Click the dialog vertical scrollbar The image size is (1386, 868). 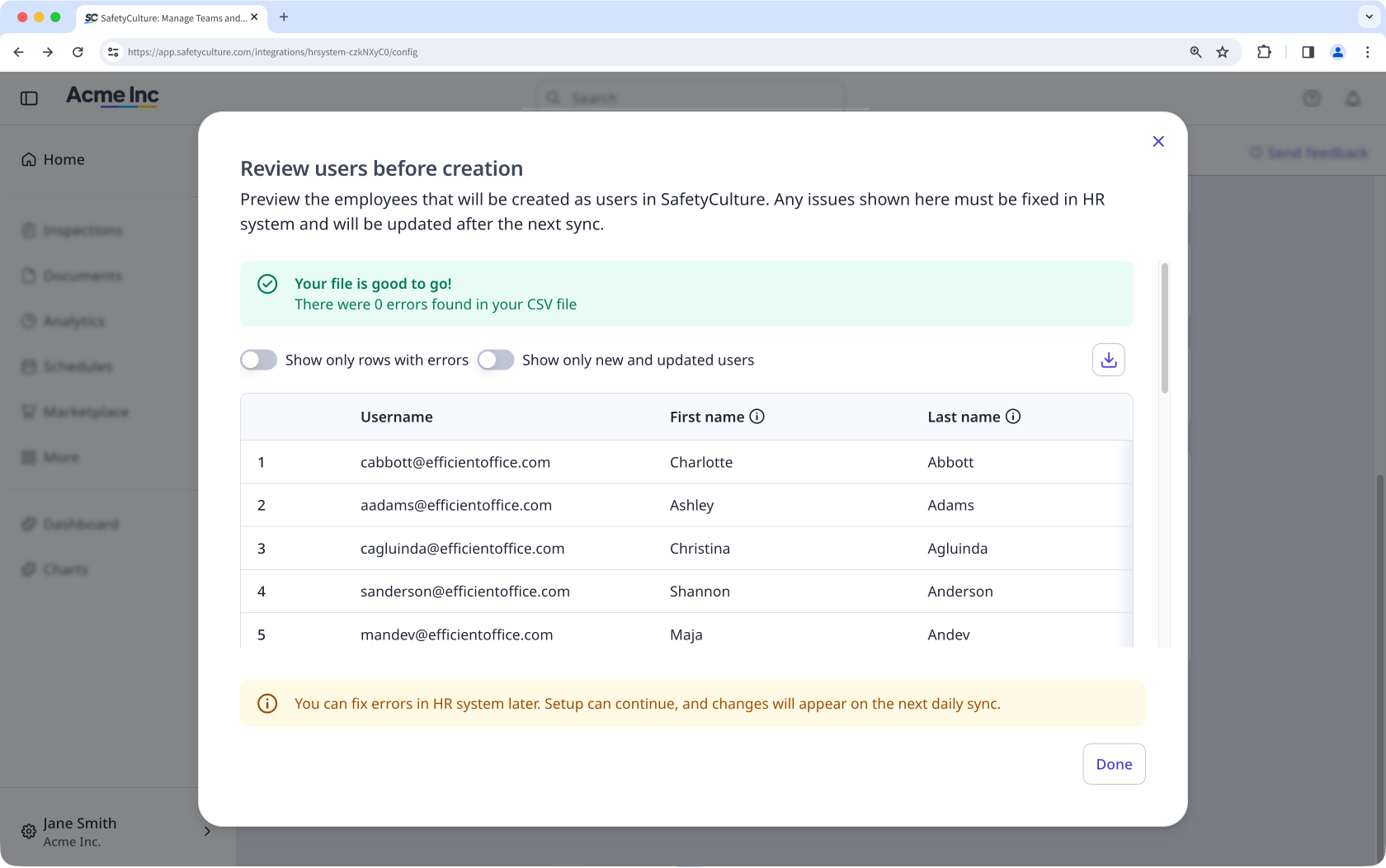point(1165,328)
